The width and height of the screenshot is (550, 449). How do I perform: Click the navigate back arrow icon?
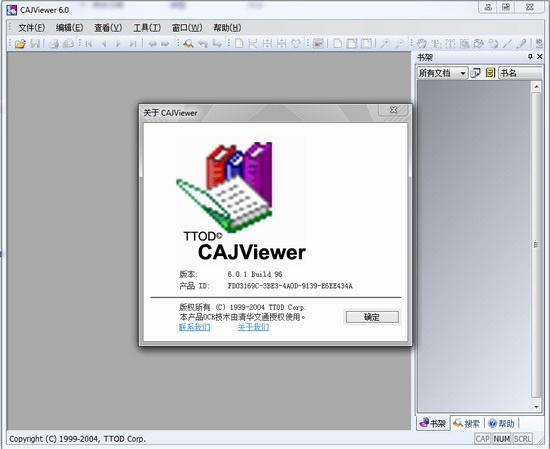point(152,43)
